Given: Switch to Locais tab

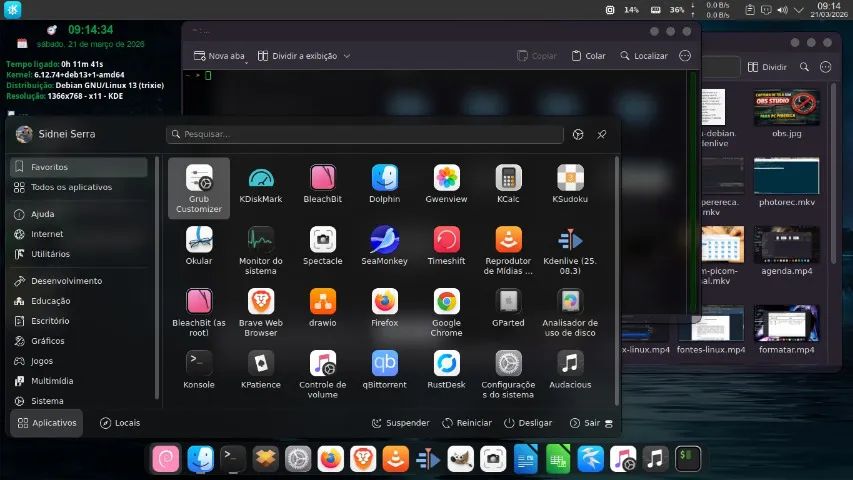Looking at the screenshot, I should coord(120,423).
